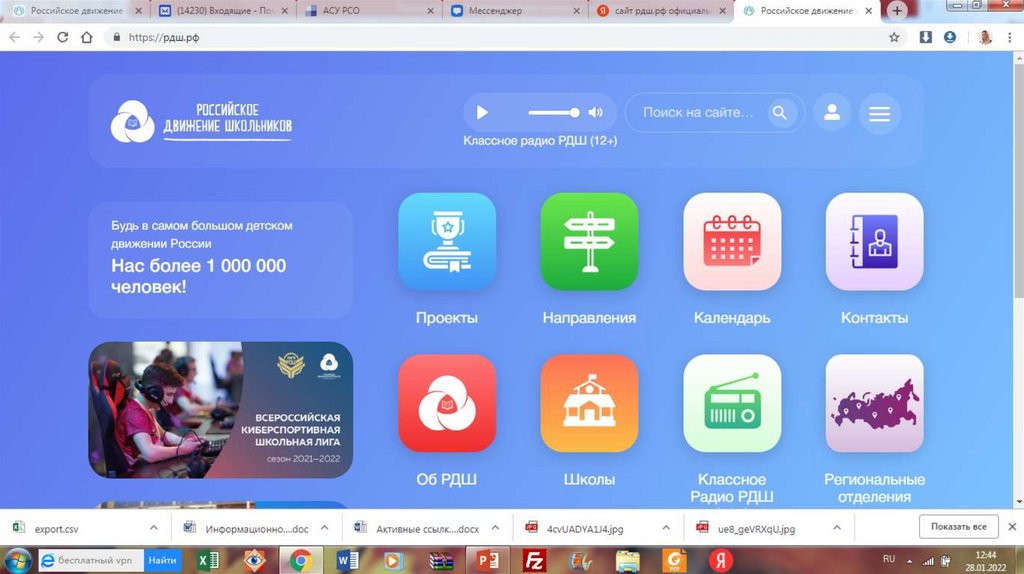This screenshot has width=1024, height=574.
Task: Click the search magnifier icon
Action: click(780, 112)
